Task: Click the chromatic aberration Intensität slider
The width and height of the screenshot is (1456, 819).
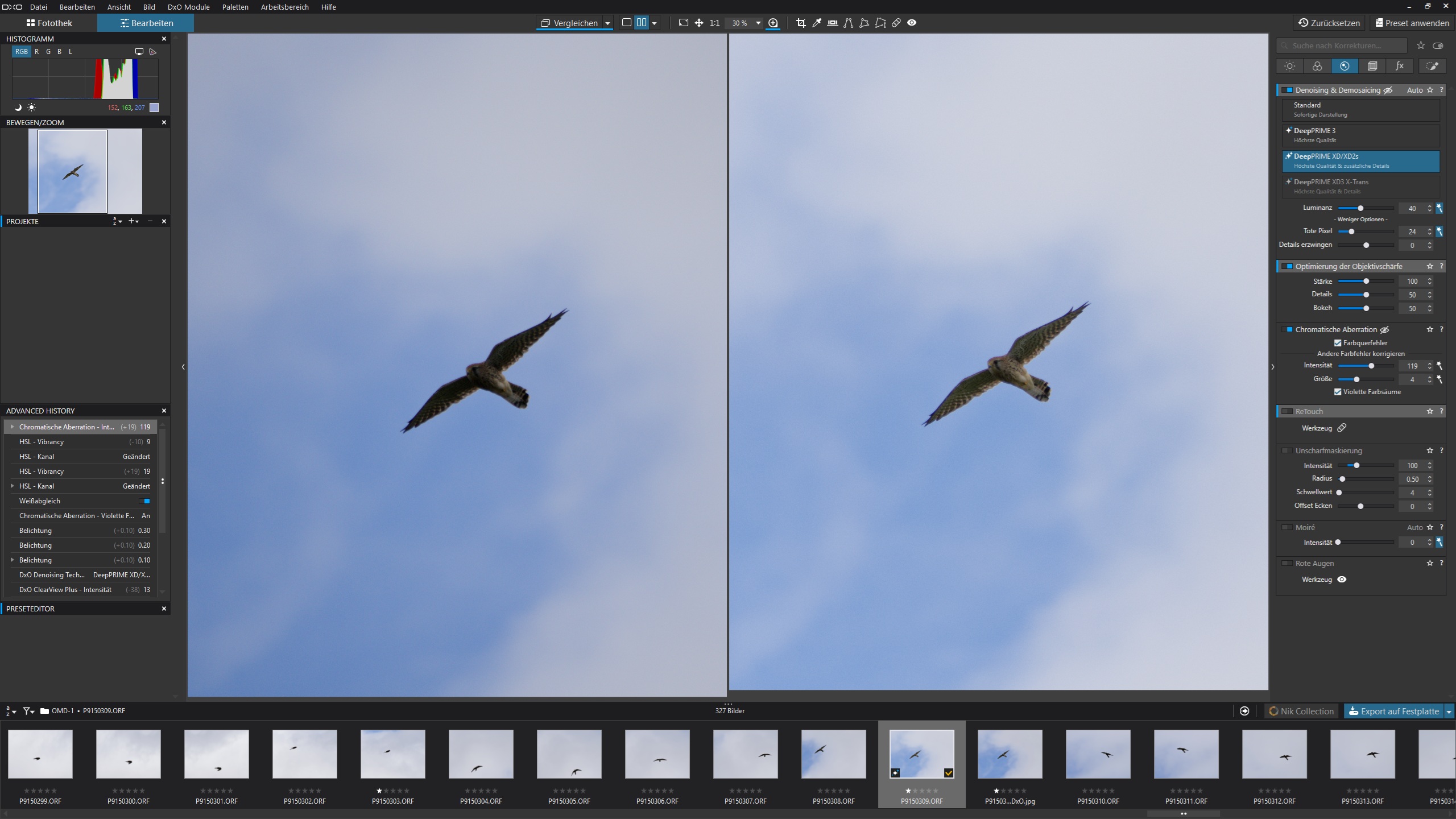Action: tap(1365, 366)
